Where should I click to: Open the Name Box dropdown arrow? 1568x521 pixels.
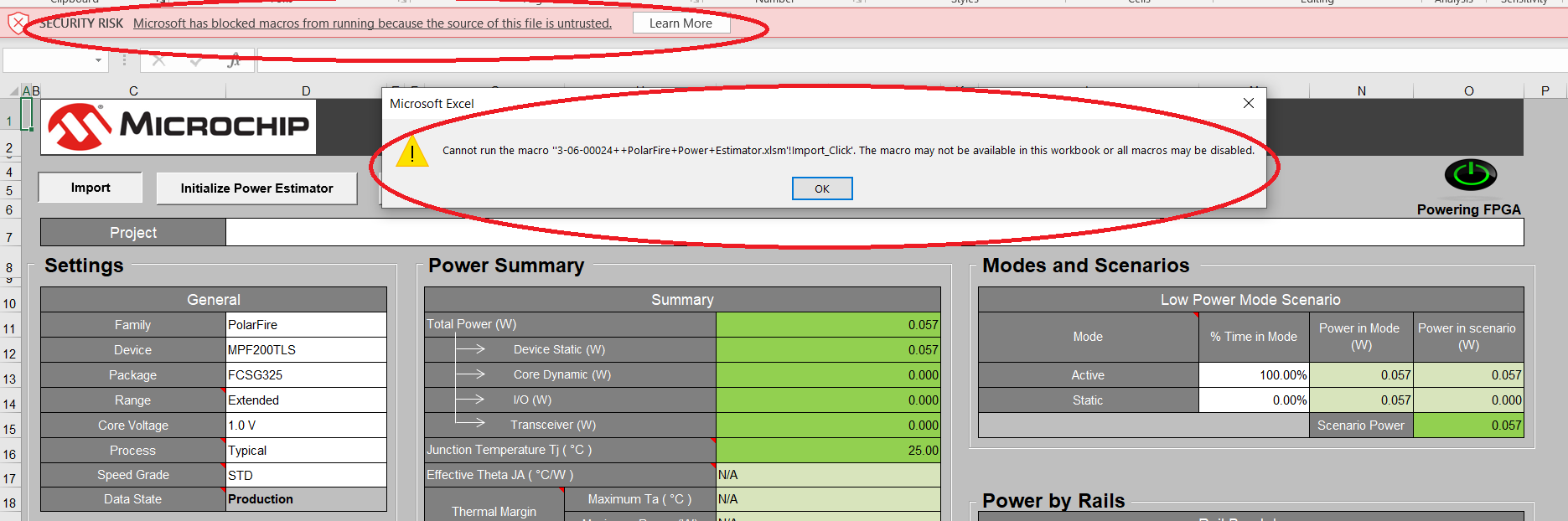(x=98, y=60)
